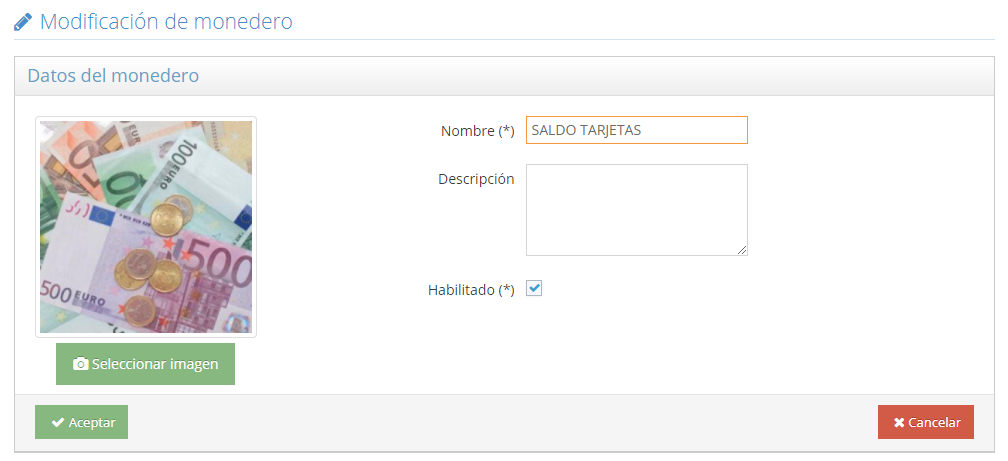Open the Seleccionar imagen file picker

tap(145, 365)
